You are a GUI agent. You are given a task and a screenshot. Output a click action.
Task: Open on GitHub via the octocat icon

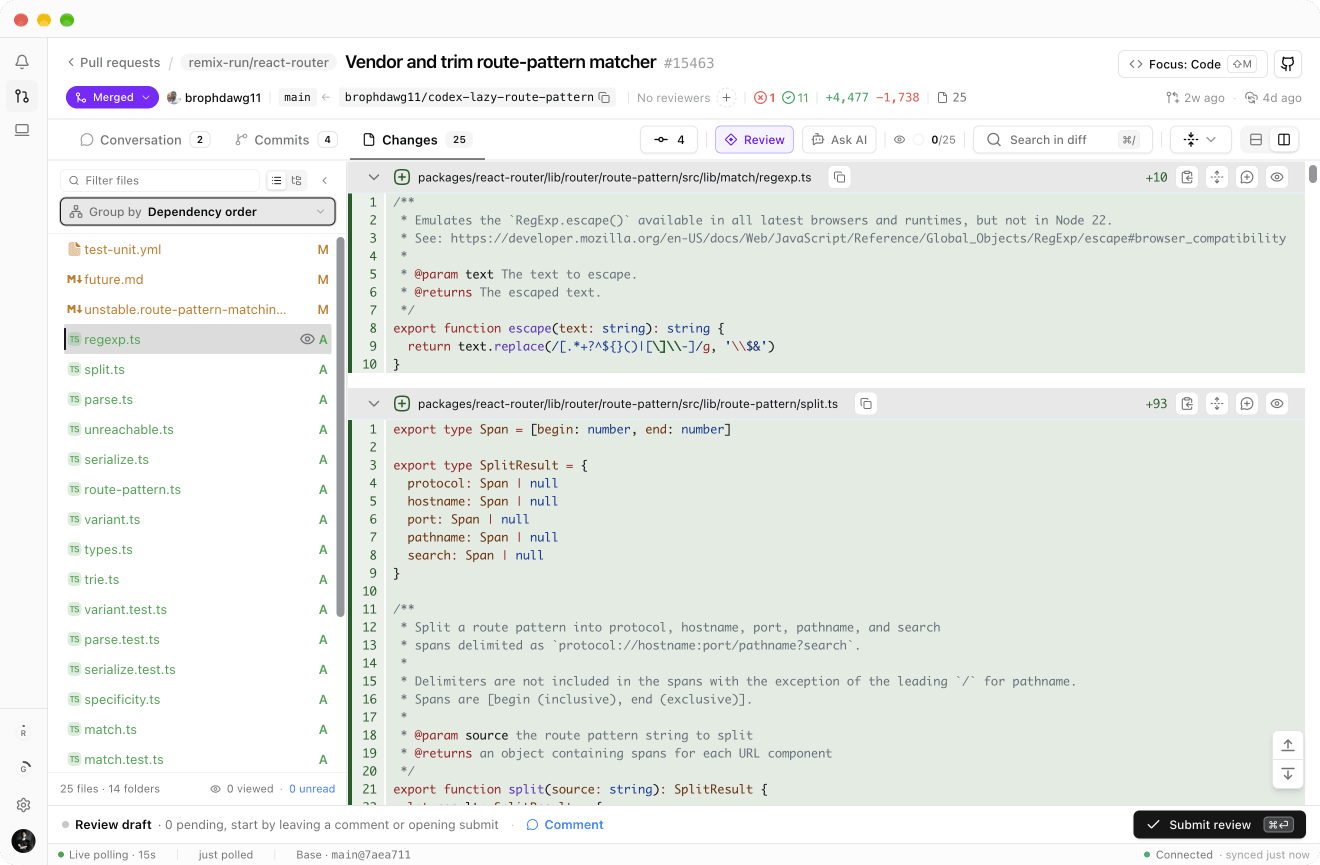pos(1288,64)
